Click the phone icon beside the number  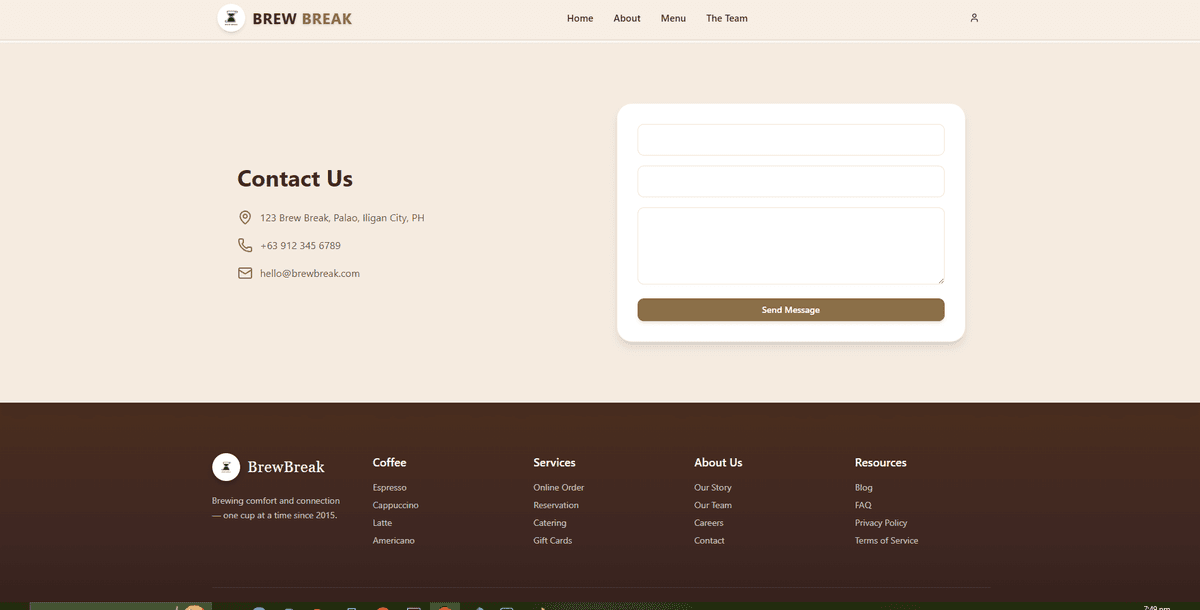point(245,245)
